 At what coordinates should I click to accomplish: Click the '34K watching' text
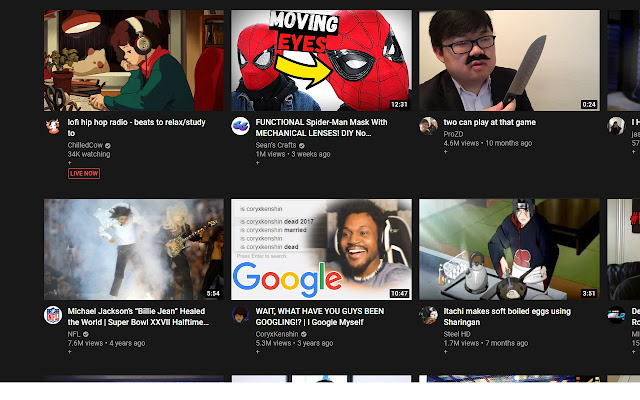coord(89,154)
